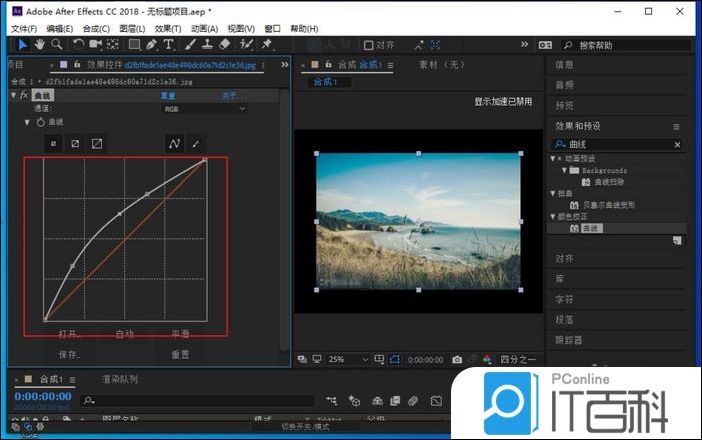This screenshot has width=702, height=440.
Task: Collapse the 颜色校正 category in effects list
Action: point(554,216)
